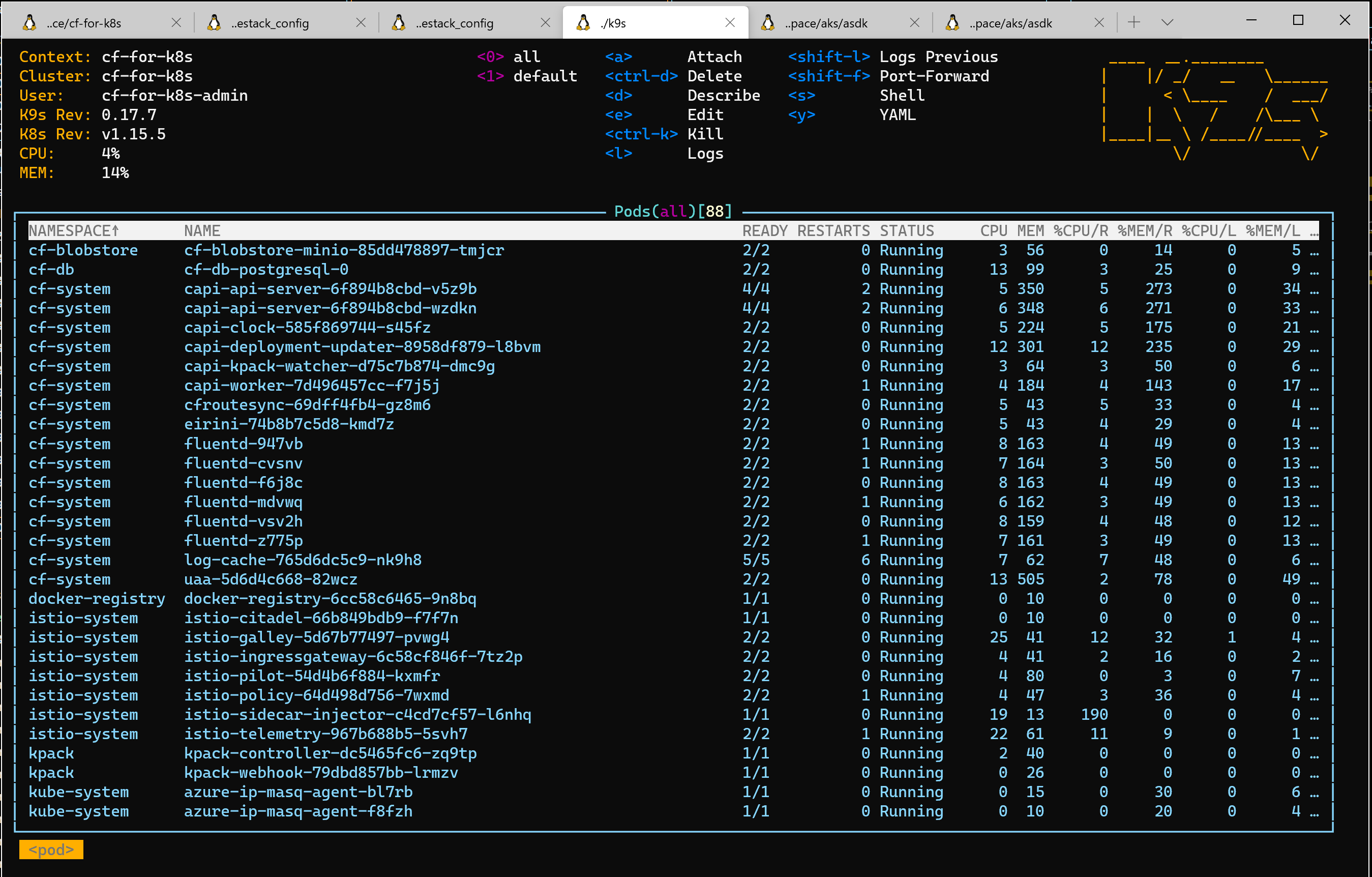Select pod capi-api-server-6f894b8cbd-v5z9b
This screenshot has height=877, width=1372.
pos(673,289)
